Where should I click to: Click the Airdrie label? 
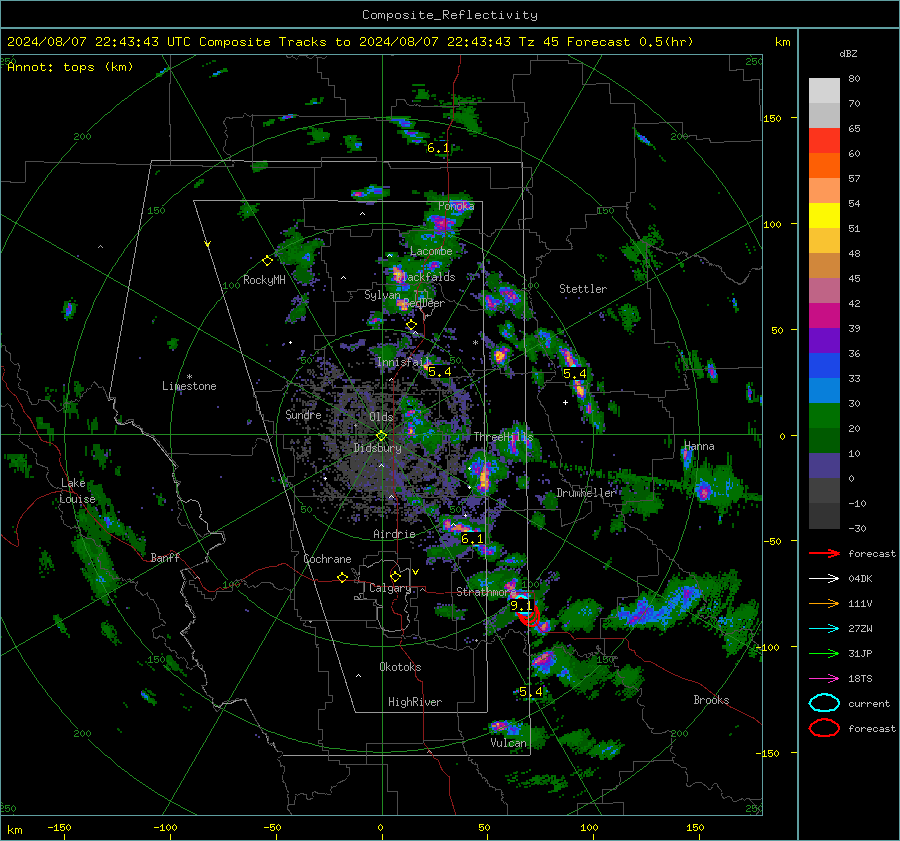point(394,534)
